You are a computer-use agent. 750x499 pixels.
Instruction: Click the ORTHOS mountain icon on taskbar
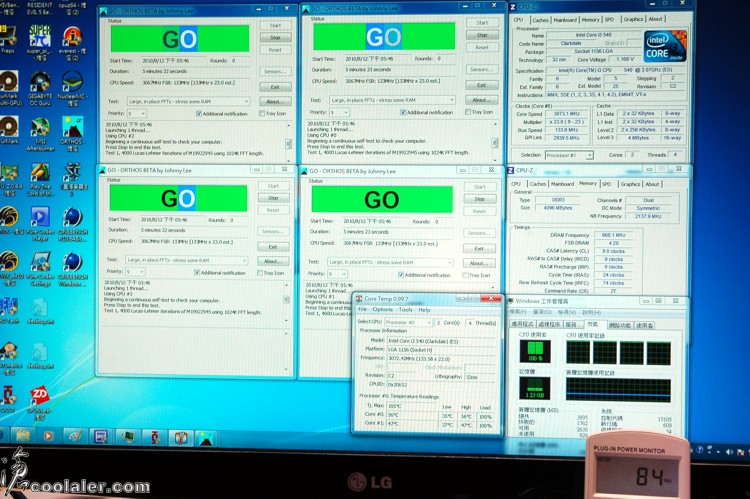206,438
